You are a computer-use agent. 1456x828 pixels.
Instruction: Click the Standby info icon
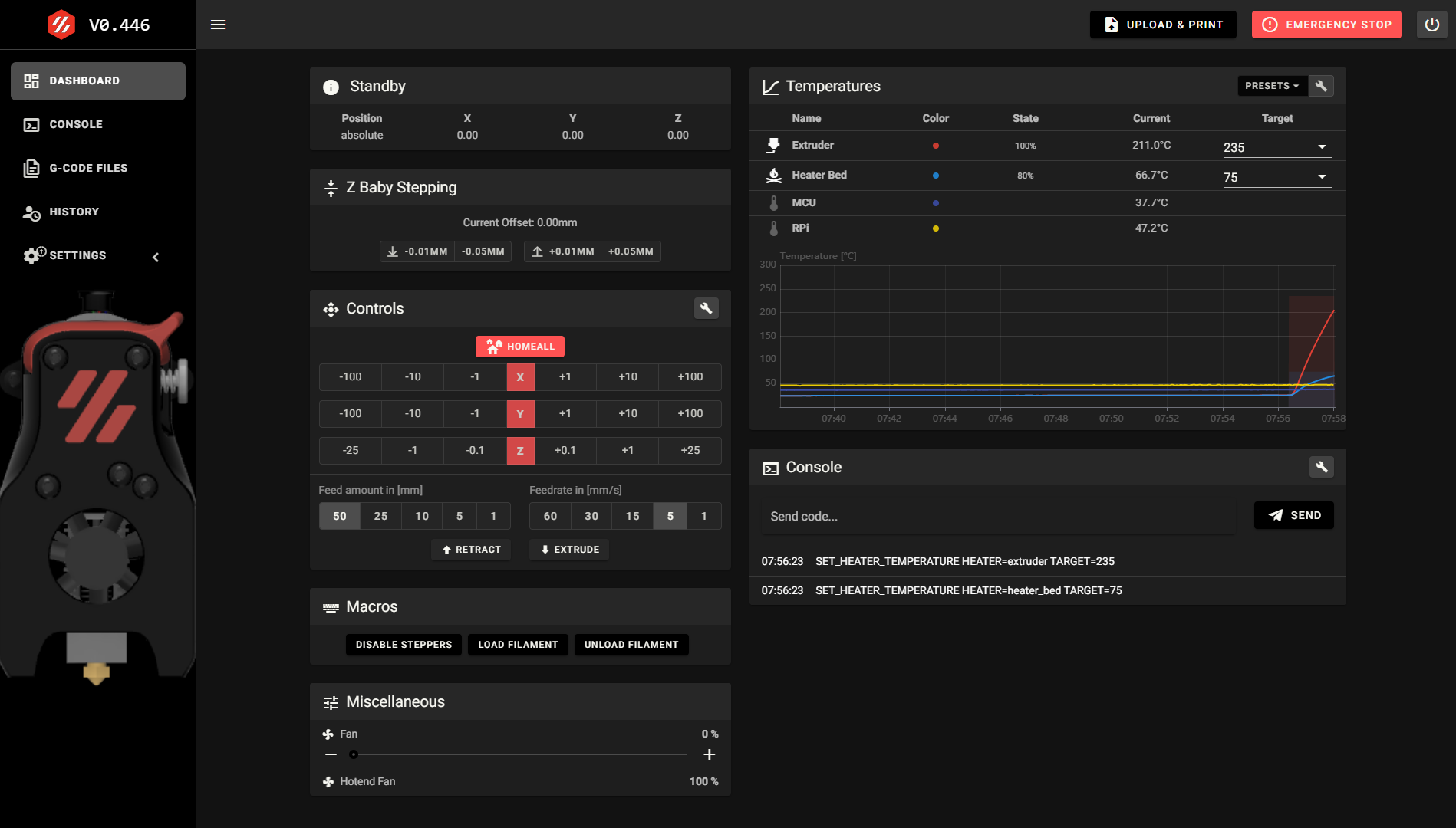click(x=331, y=87)
